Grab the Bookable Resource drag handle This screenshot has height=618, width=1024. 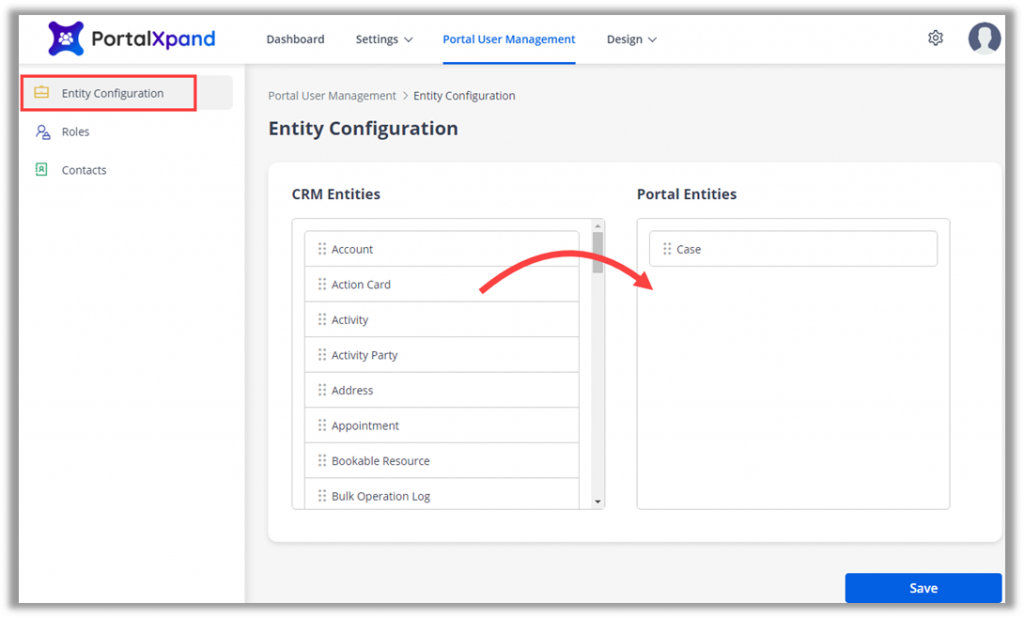322,461
